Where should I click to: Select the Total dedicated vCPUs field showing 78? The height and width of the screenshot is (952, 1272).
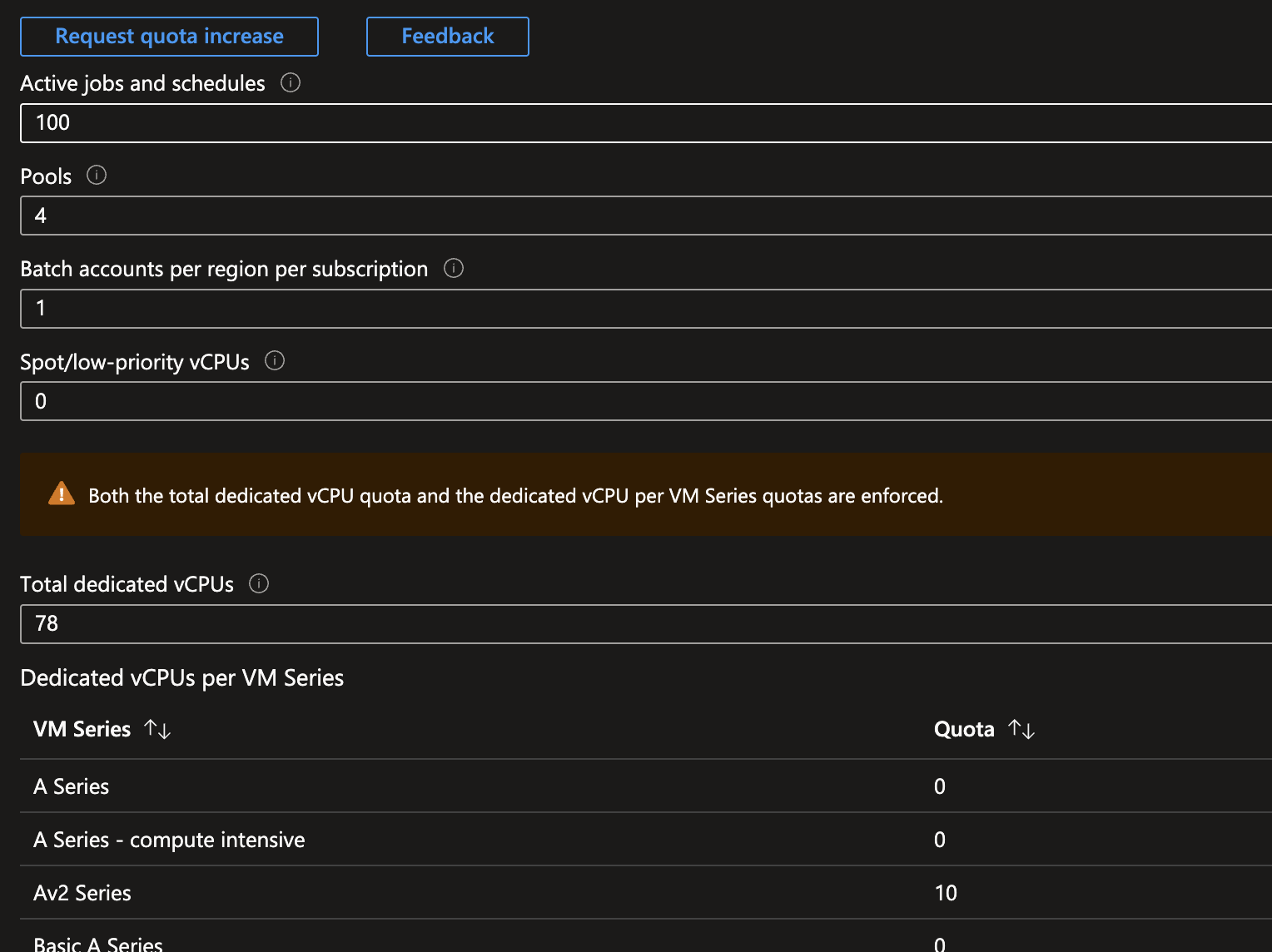tap(646, 624)
